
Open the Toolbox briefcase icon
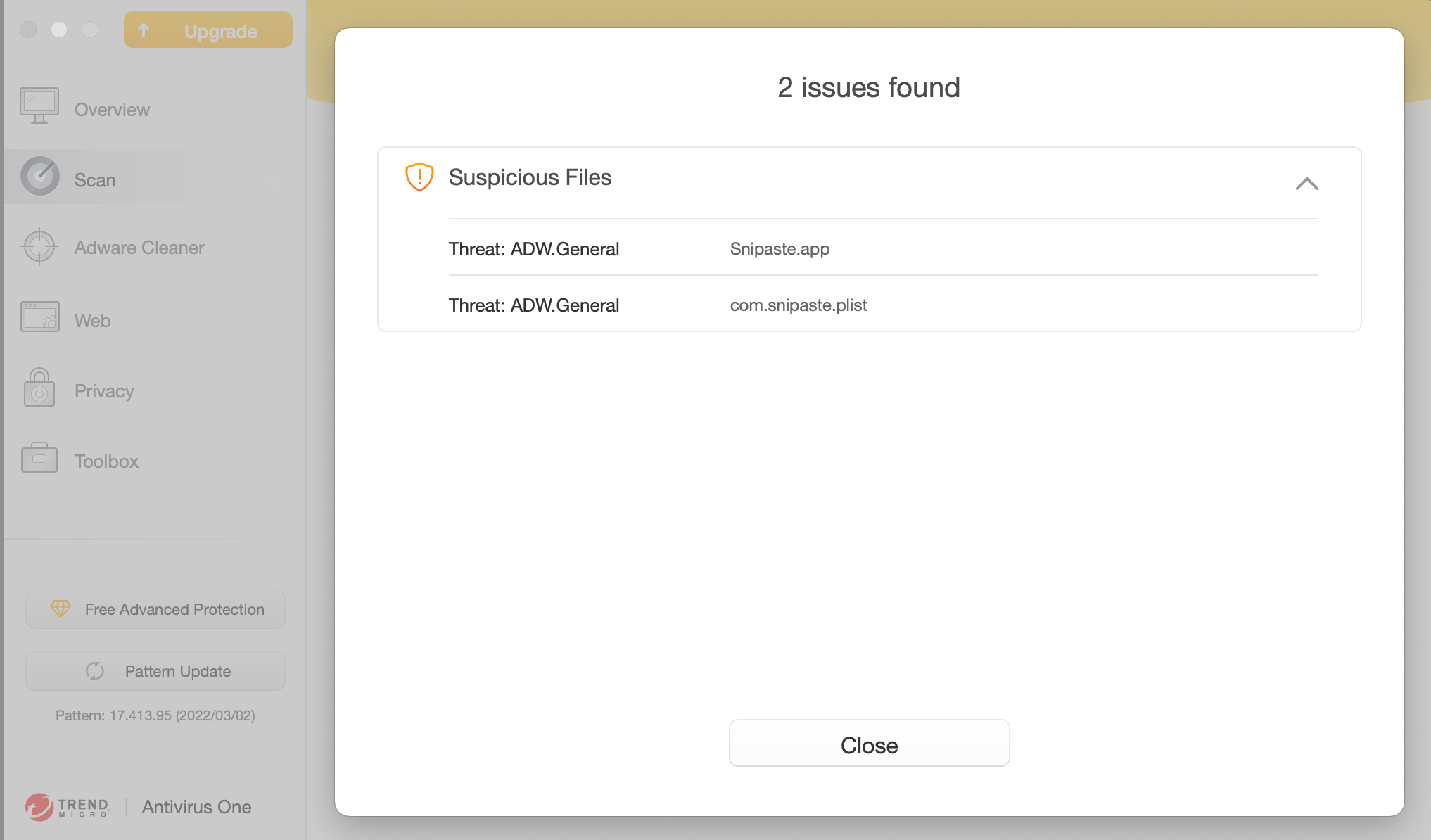39,458
